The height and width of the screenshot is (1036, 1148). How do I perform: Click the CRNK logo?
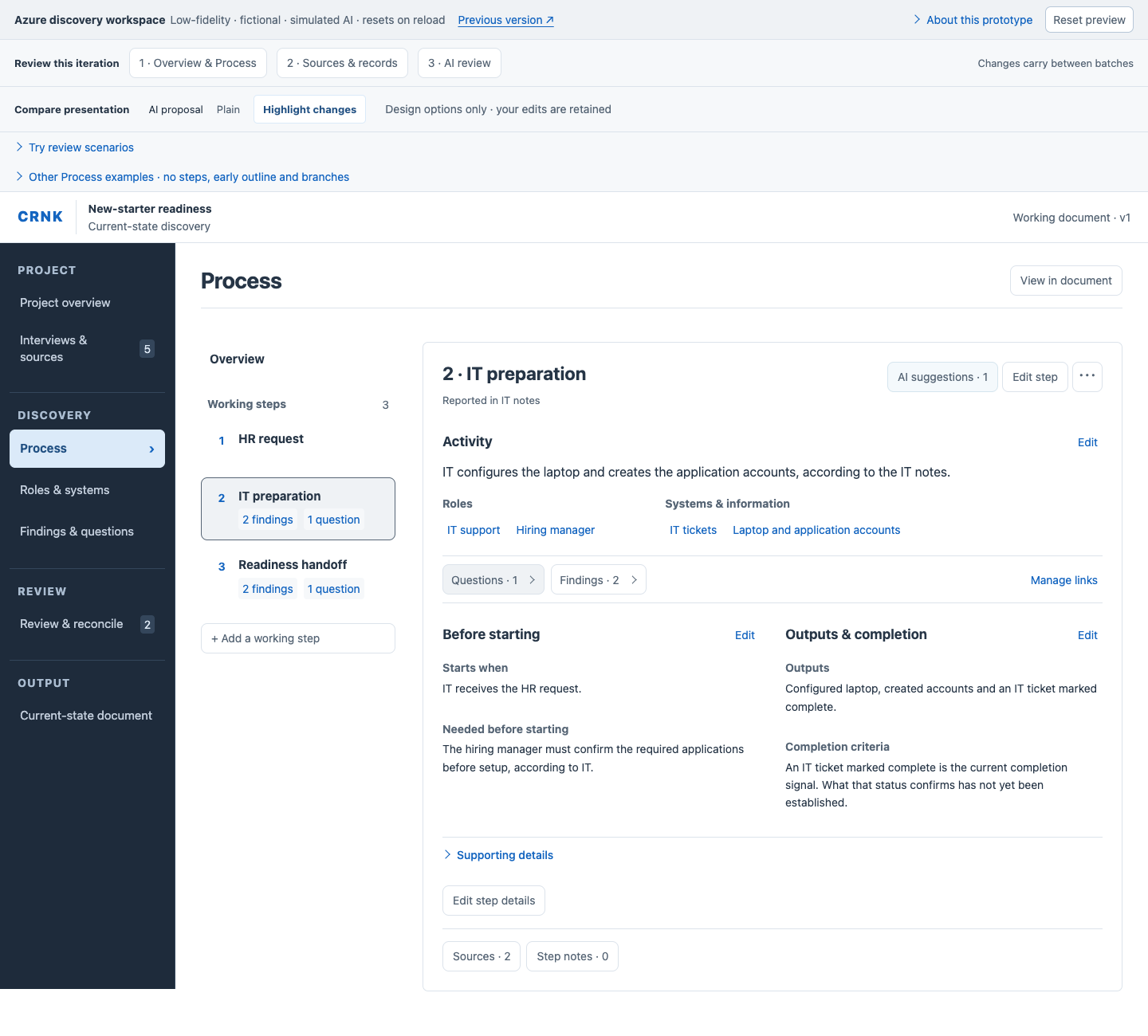(40, 217)
